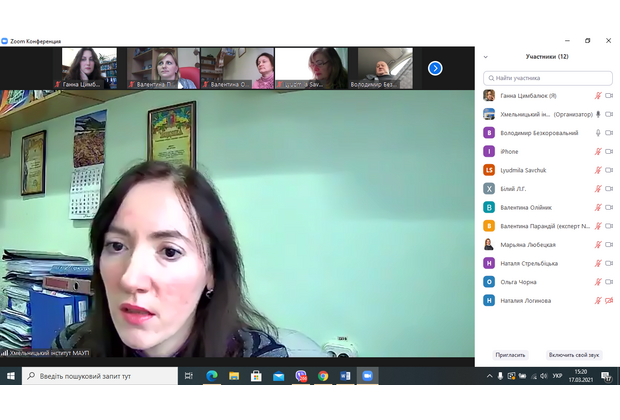Viewport: 620px width, 420px height.
Task: Click muted mic icon for Lyudmila Savchuk
Action: (x=598, y=170)
